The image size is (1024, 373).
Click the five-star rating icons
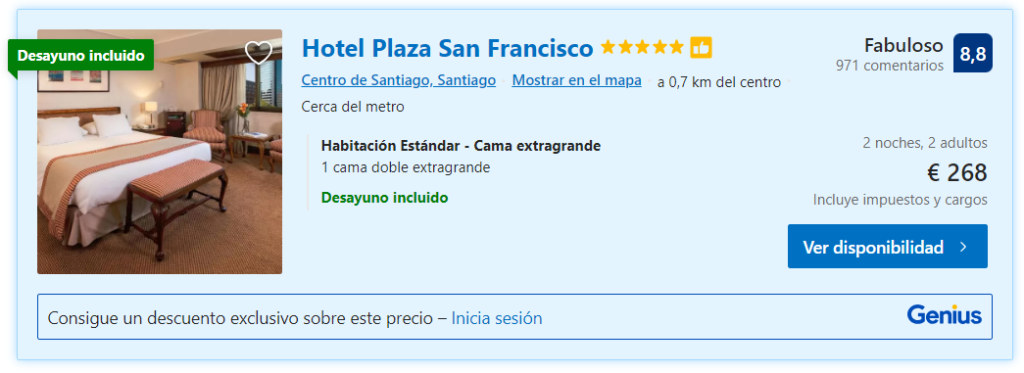click(x=642, y=48)
